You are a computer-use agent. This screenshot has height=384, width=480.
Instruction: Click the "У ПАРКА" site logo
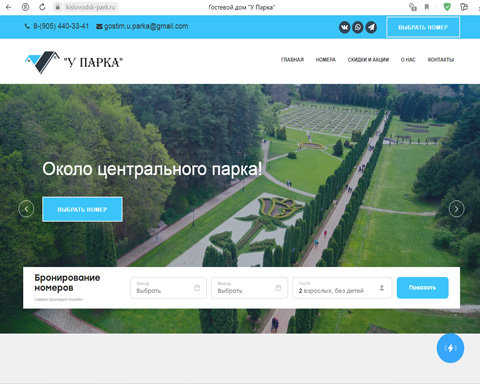point(74,62)
